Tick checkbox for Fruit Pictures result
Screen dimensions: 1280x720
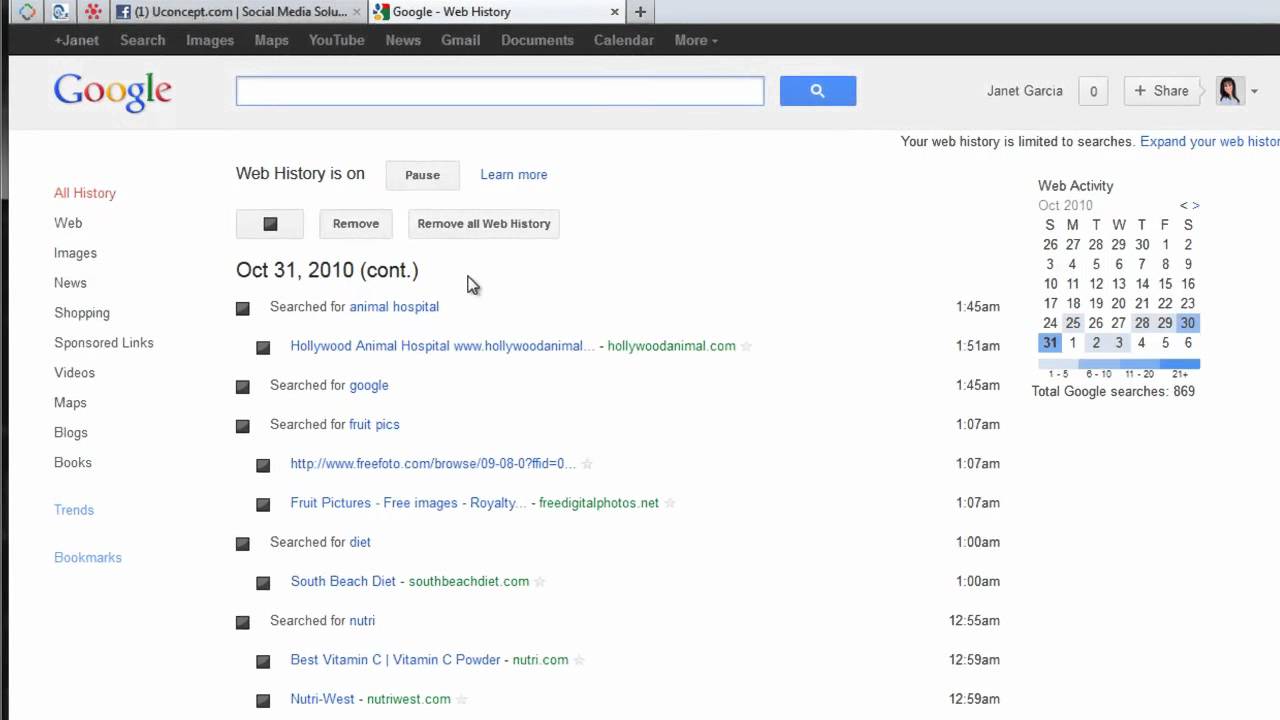tap(263, 504)
